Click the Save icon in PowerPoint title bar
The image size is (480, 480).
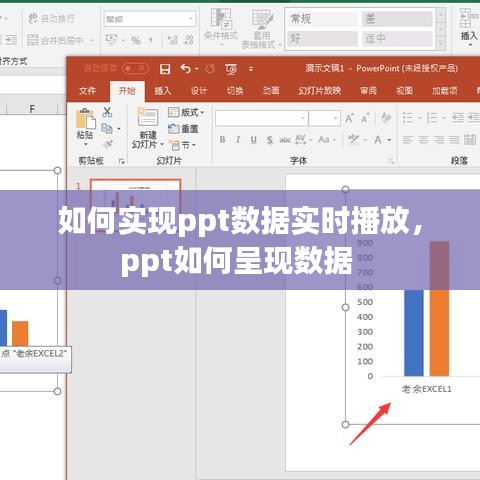pyautogui.click(x=165, y=69)
